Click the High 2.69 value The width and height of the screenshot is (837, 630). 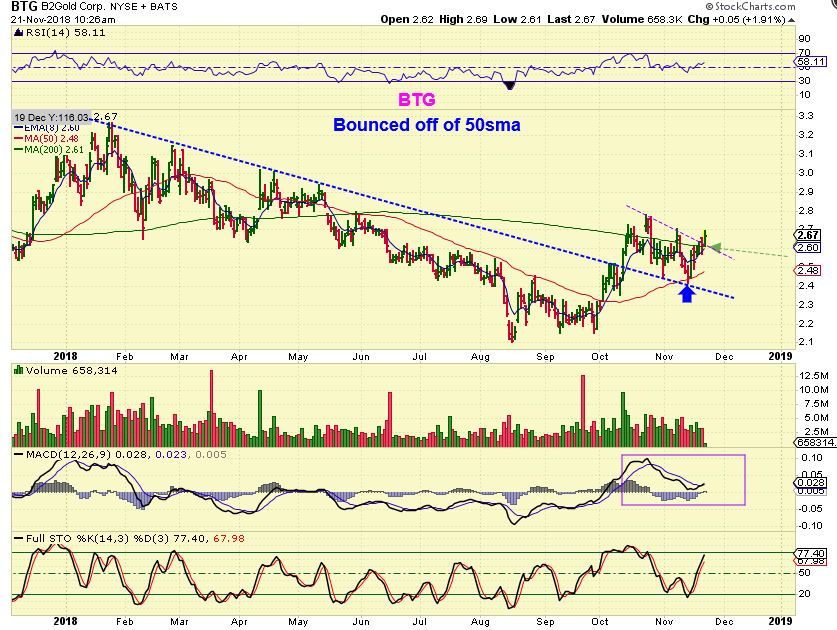(x=463, y=20)
